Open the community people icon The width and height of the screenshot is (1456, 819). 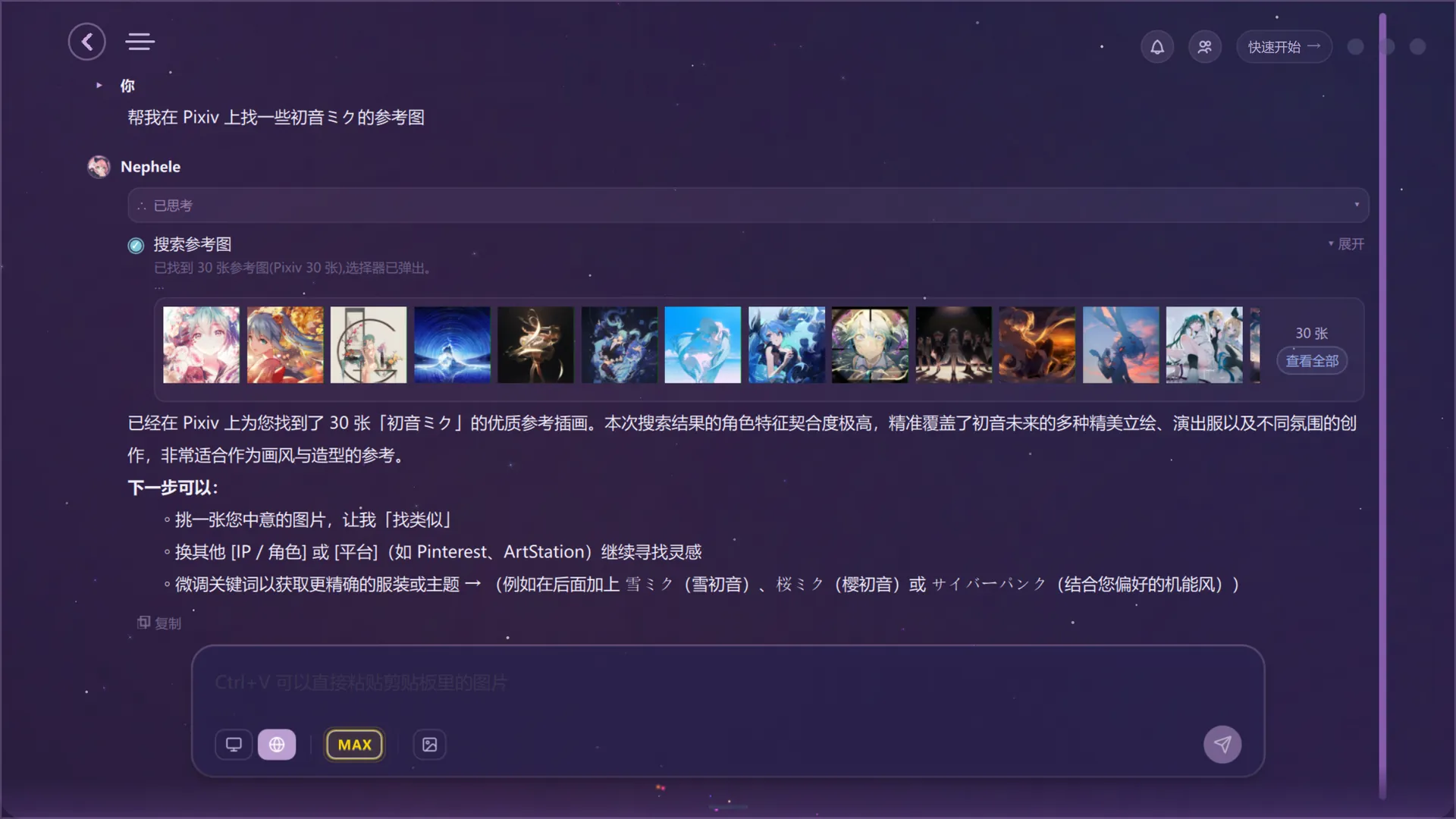1204,47
